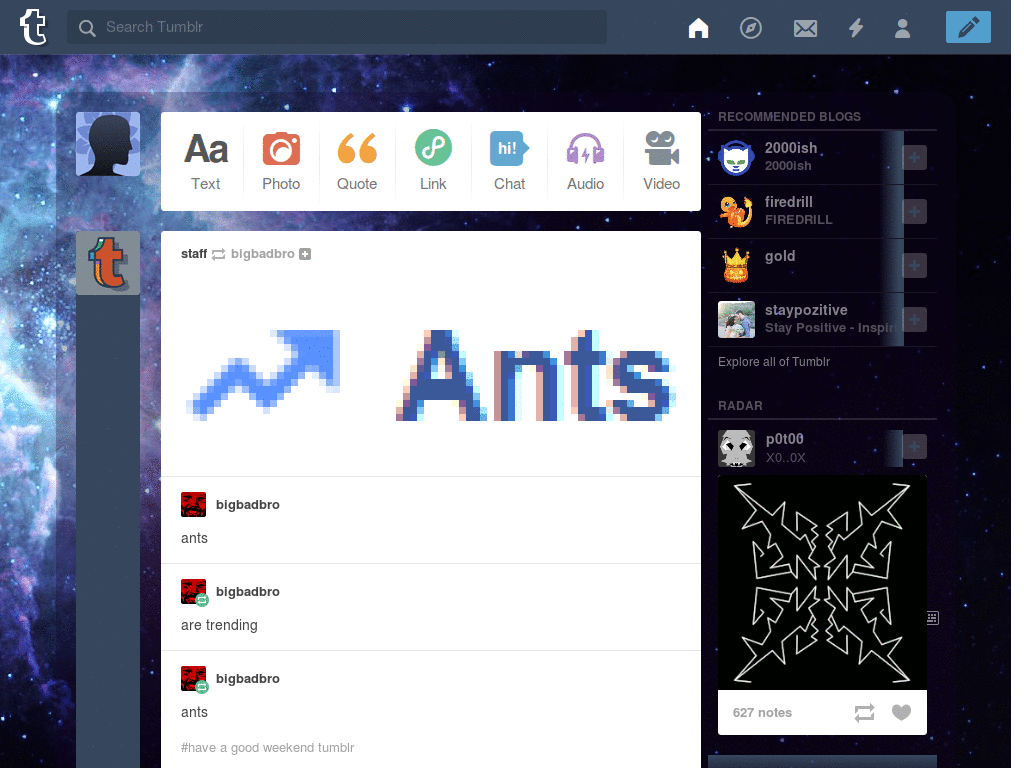The image size is (1024, 768).
Task: Click the blue compose pencil button
Action: 968,27
